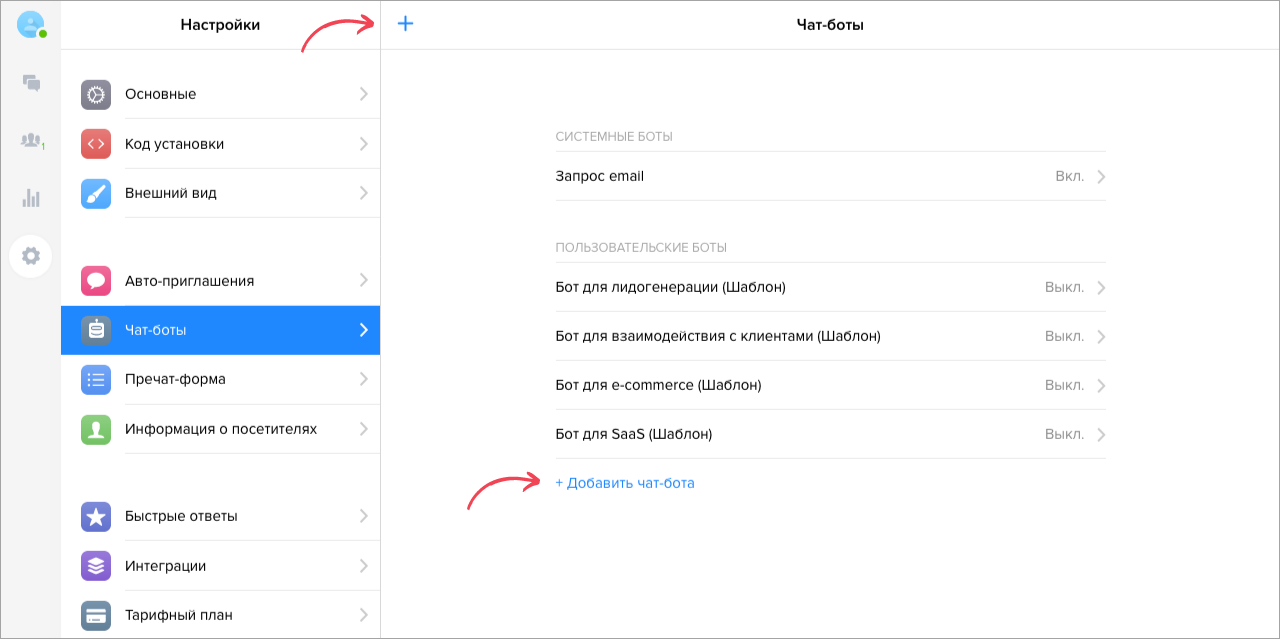Open the Авто-приглашения settings item
The image size is (1280, 639).
coord(189,281)
